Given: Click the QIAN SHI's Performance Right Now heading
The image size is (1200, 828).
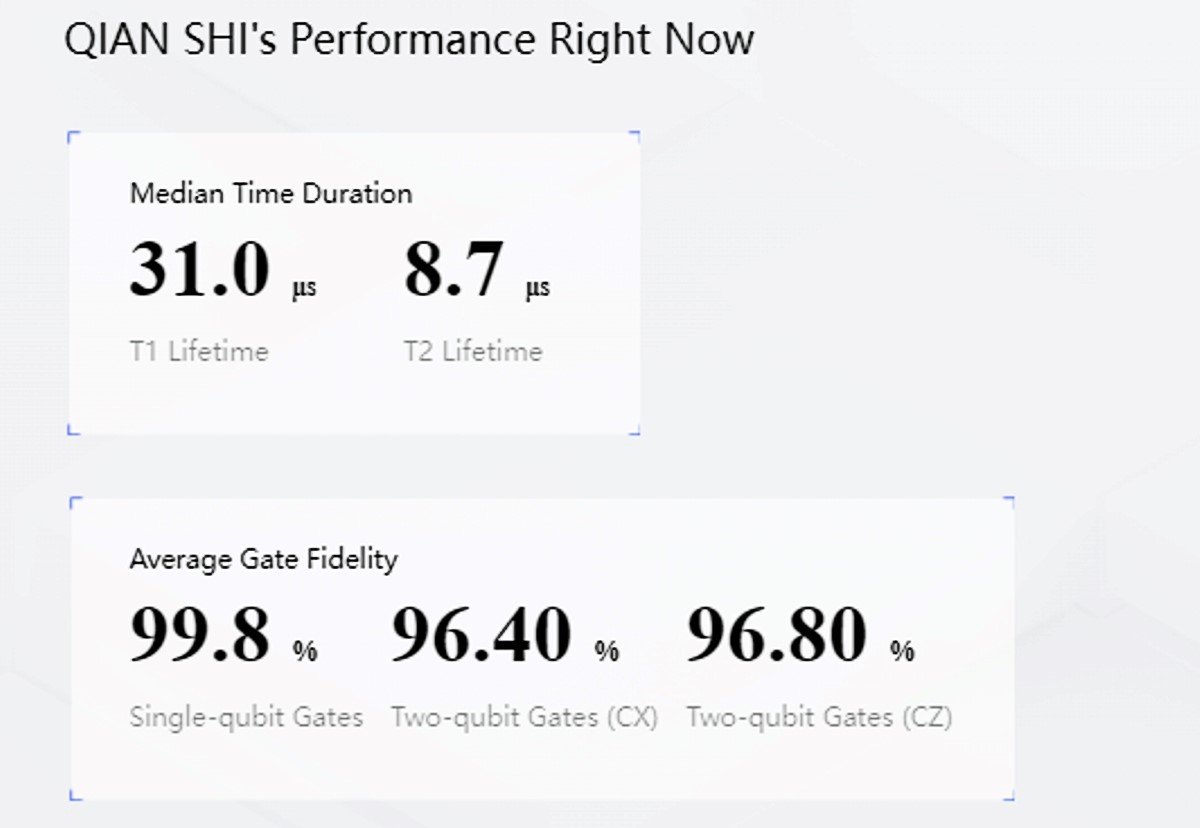Looking at the screenshot, I should tap(409, 40).
